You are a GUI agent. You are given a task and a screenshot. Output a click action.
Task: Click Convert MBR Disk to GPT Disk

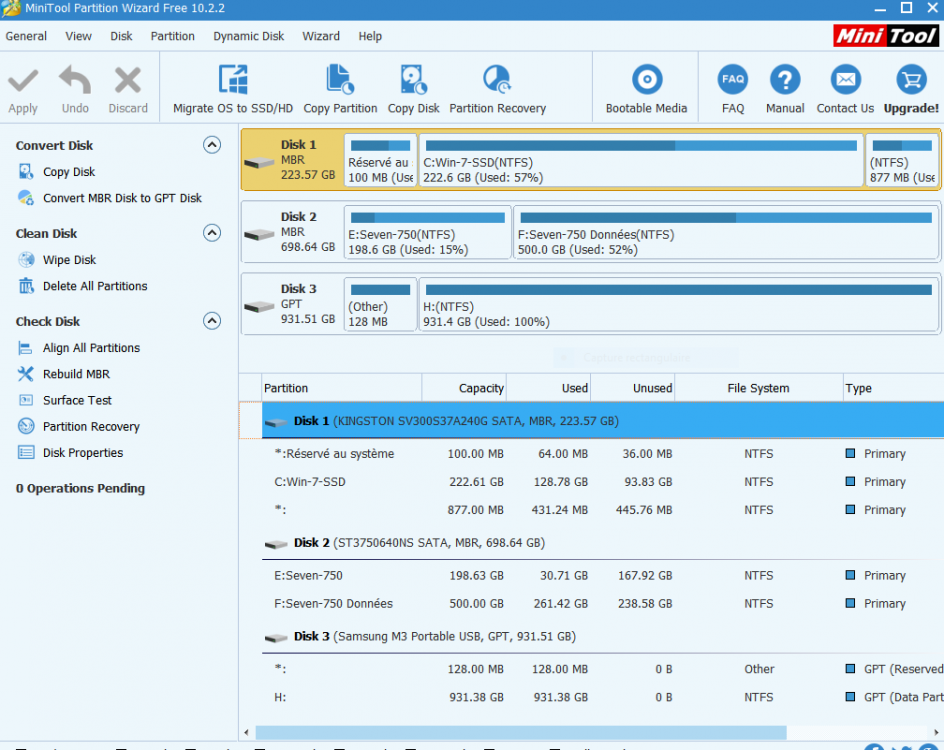[x=122, y=198]
